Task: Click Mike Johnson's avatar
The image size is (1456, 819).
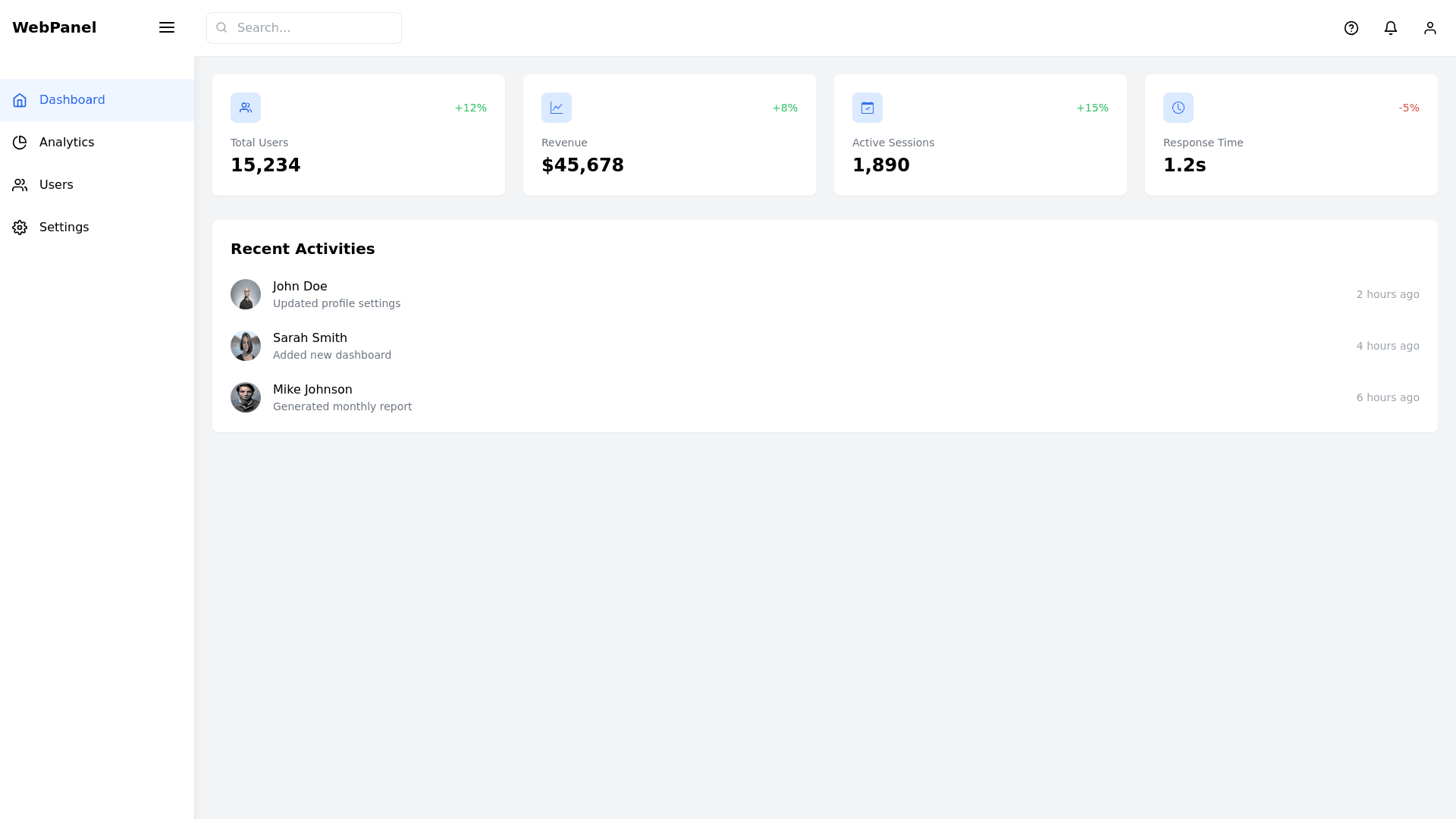Action: tap(246, 397)
